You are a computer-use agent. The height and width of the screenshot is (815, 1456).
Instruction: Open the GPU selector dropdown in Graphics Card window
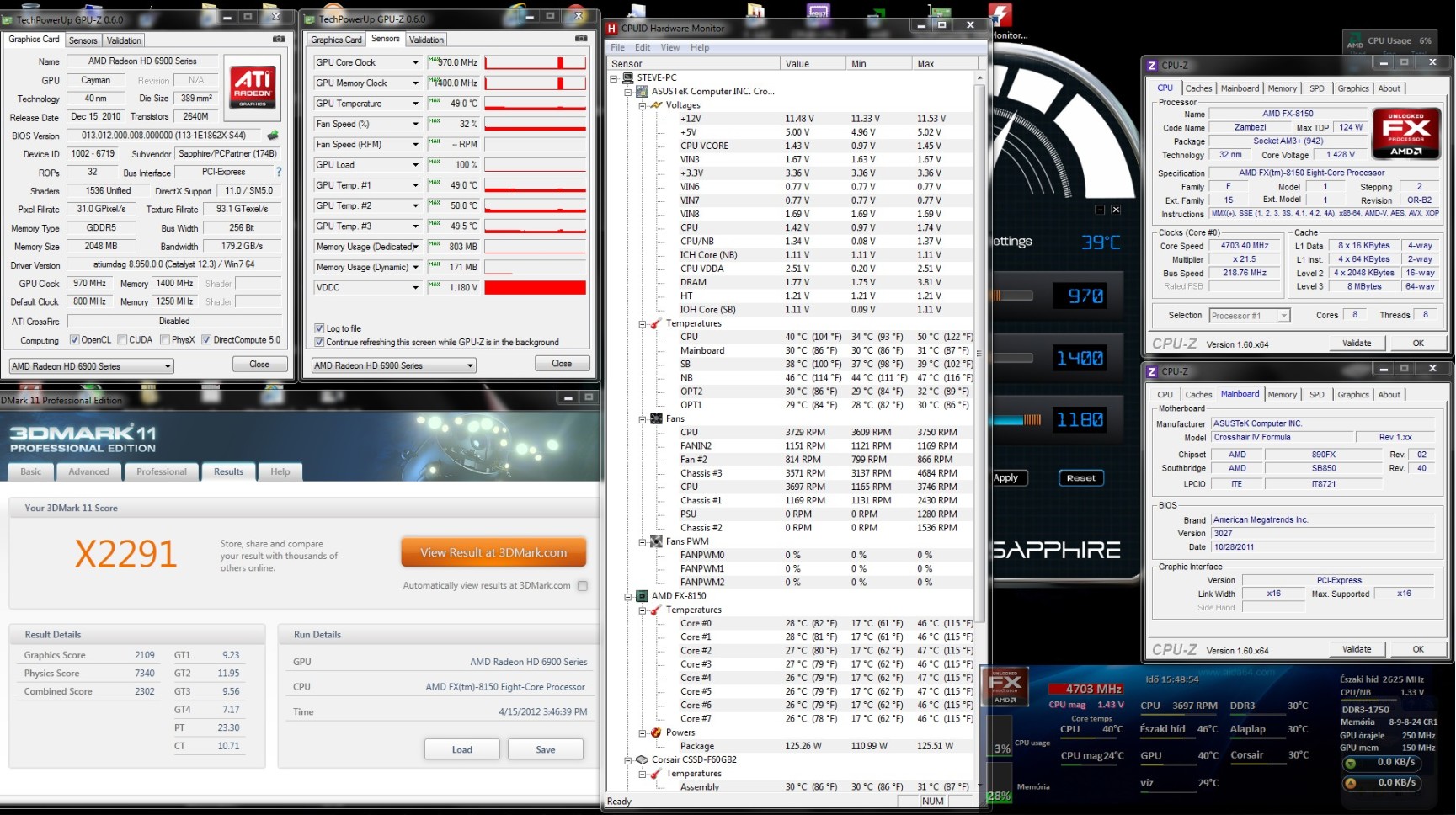point(91,366)
